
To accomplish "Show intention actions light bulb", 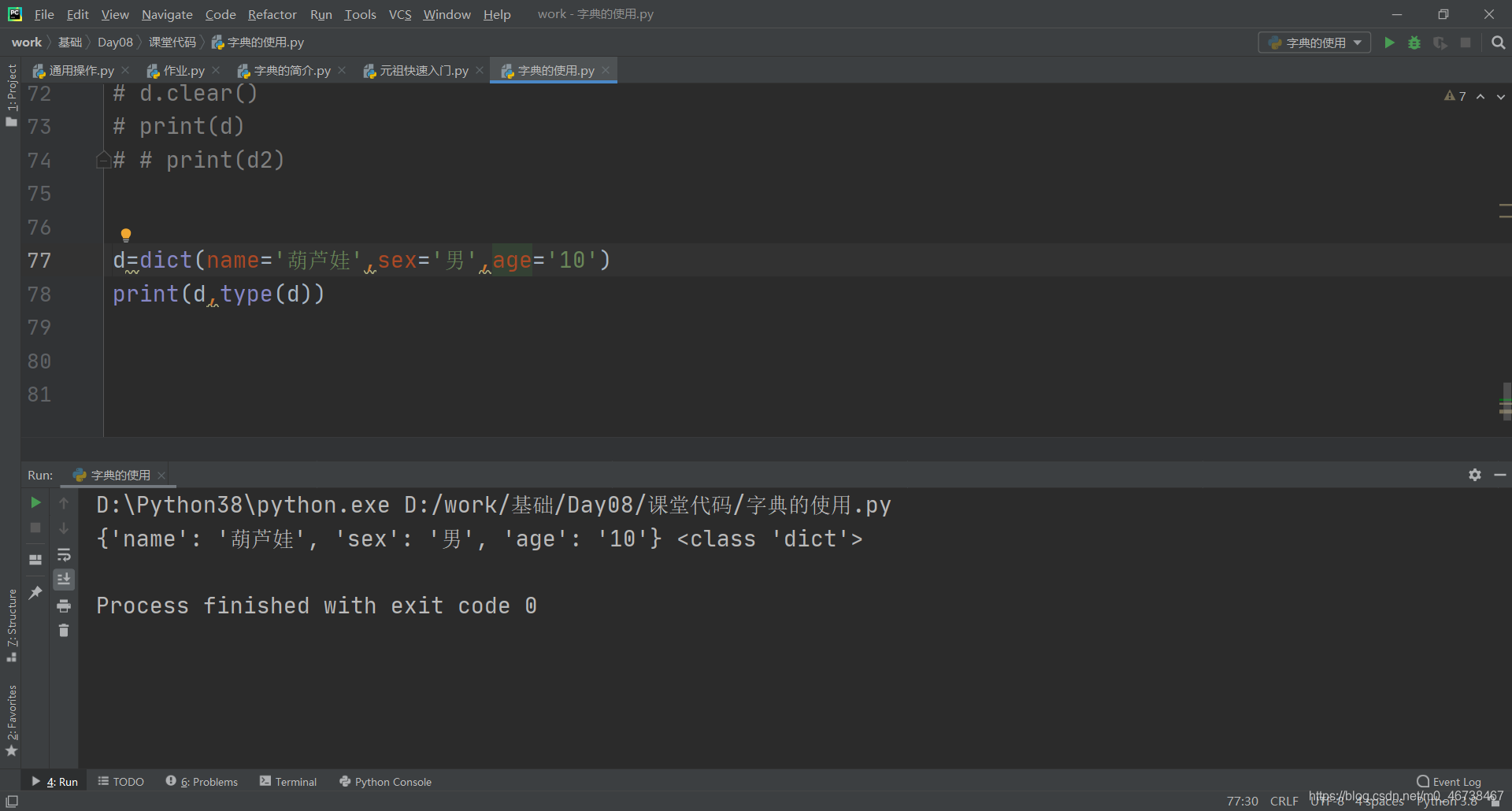I will (126, 235).
